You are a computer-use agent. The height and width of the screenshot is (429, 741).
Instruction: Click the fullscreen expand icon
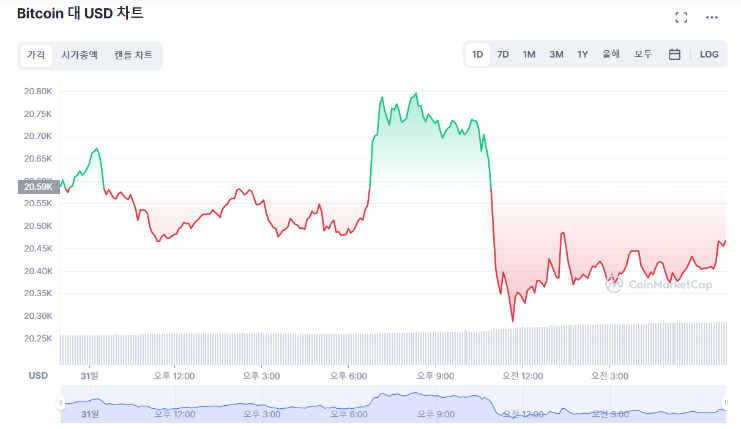click(681, 17)
